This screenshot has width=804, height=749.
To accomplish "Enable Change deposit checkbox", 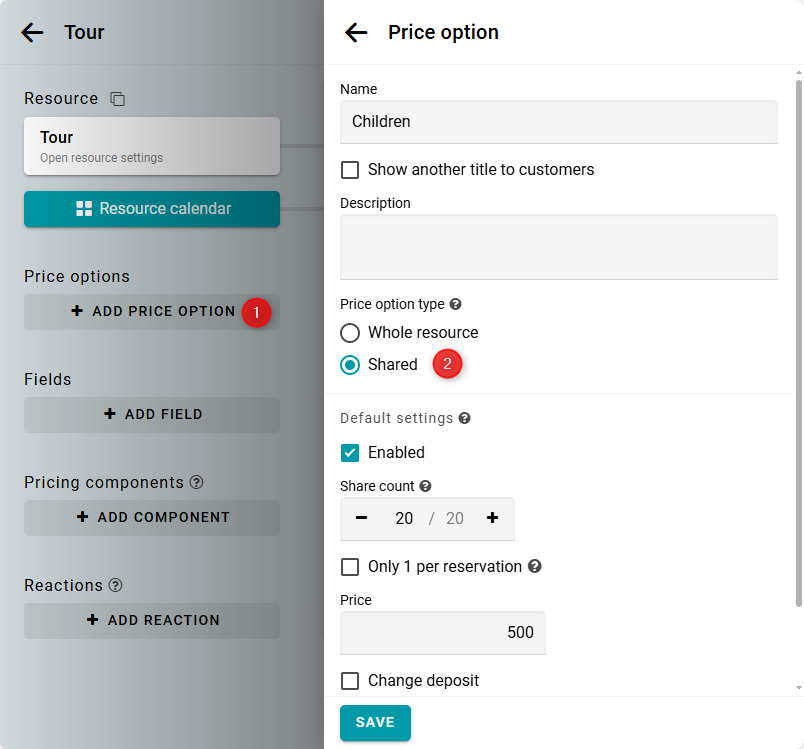I will point(350,681).
